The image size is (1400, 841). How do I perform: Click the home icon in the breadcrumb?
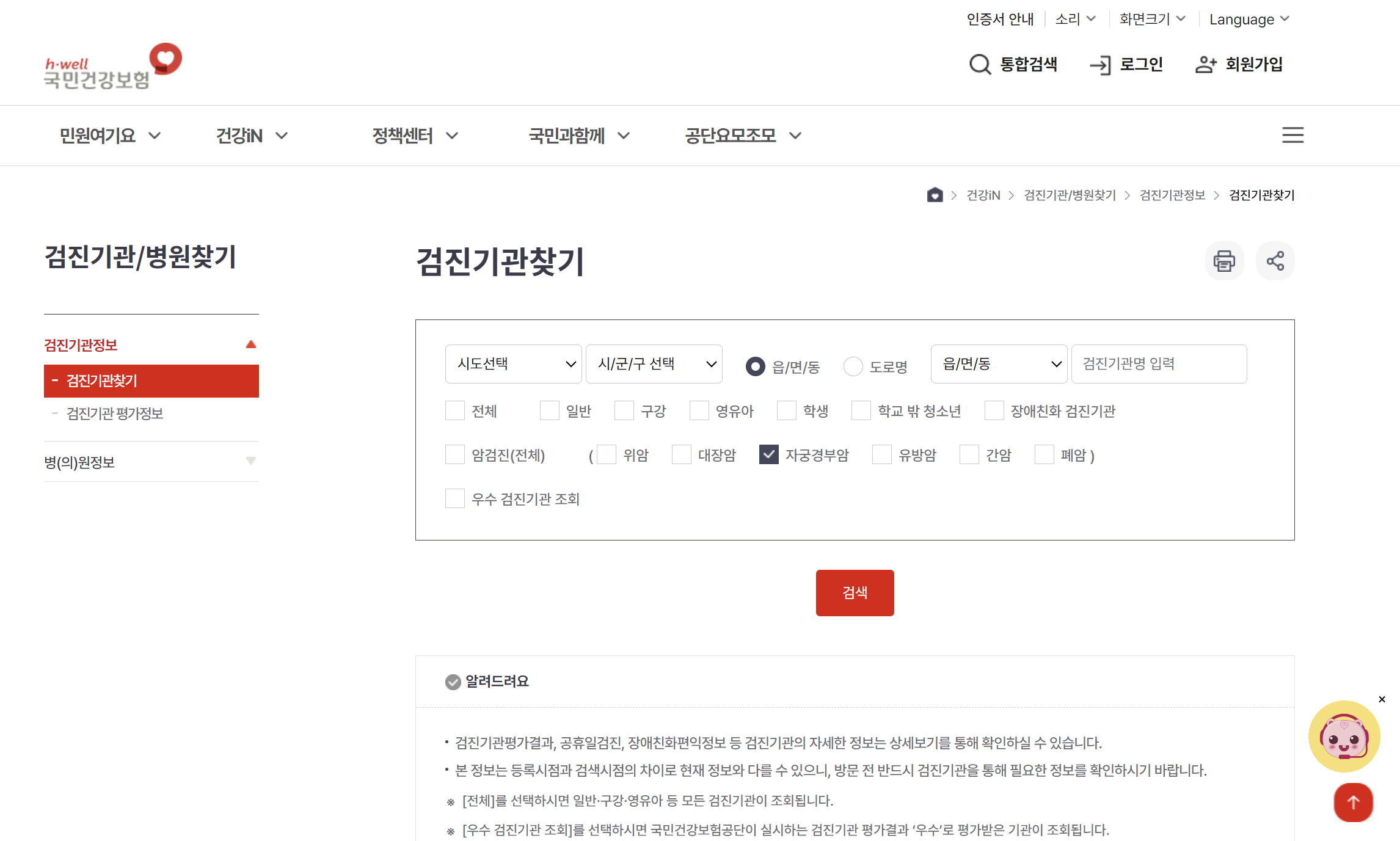(935, 195)
